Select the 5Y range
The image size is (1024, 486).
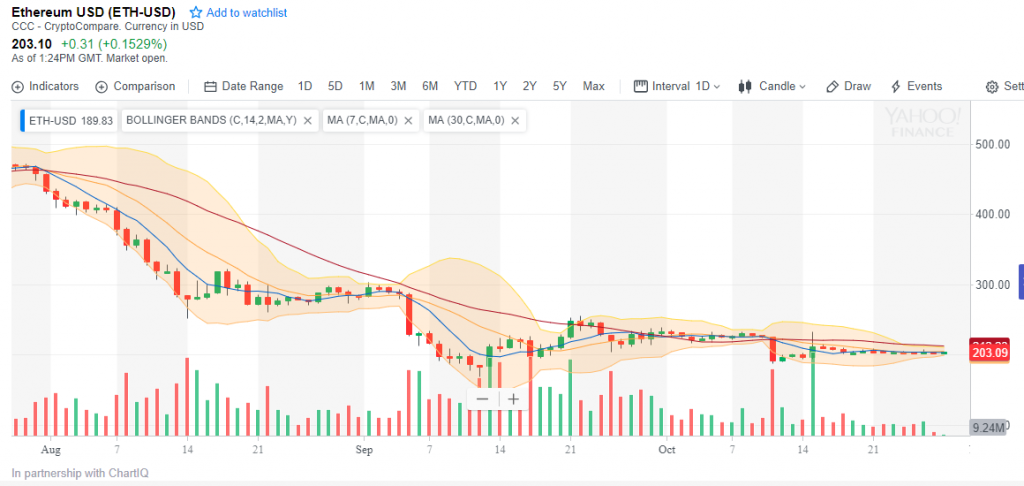point(560,86)
